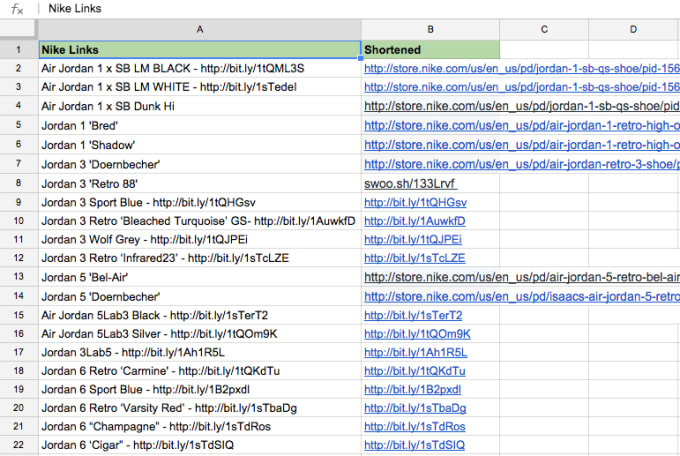Image resolution: width=680 pixels, height=456 pixels.
Task: Select cell Jordan 6 "Champagne"
Action: pos(199,426)
